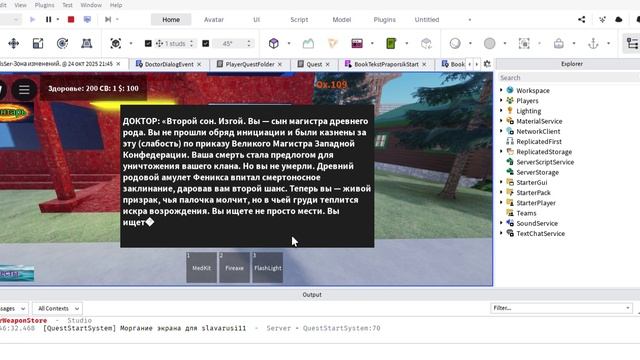This screenshot has width=640, height=360.
Task: Click the 1 studs increment field
Action: (x=176, y=43)
